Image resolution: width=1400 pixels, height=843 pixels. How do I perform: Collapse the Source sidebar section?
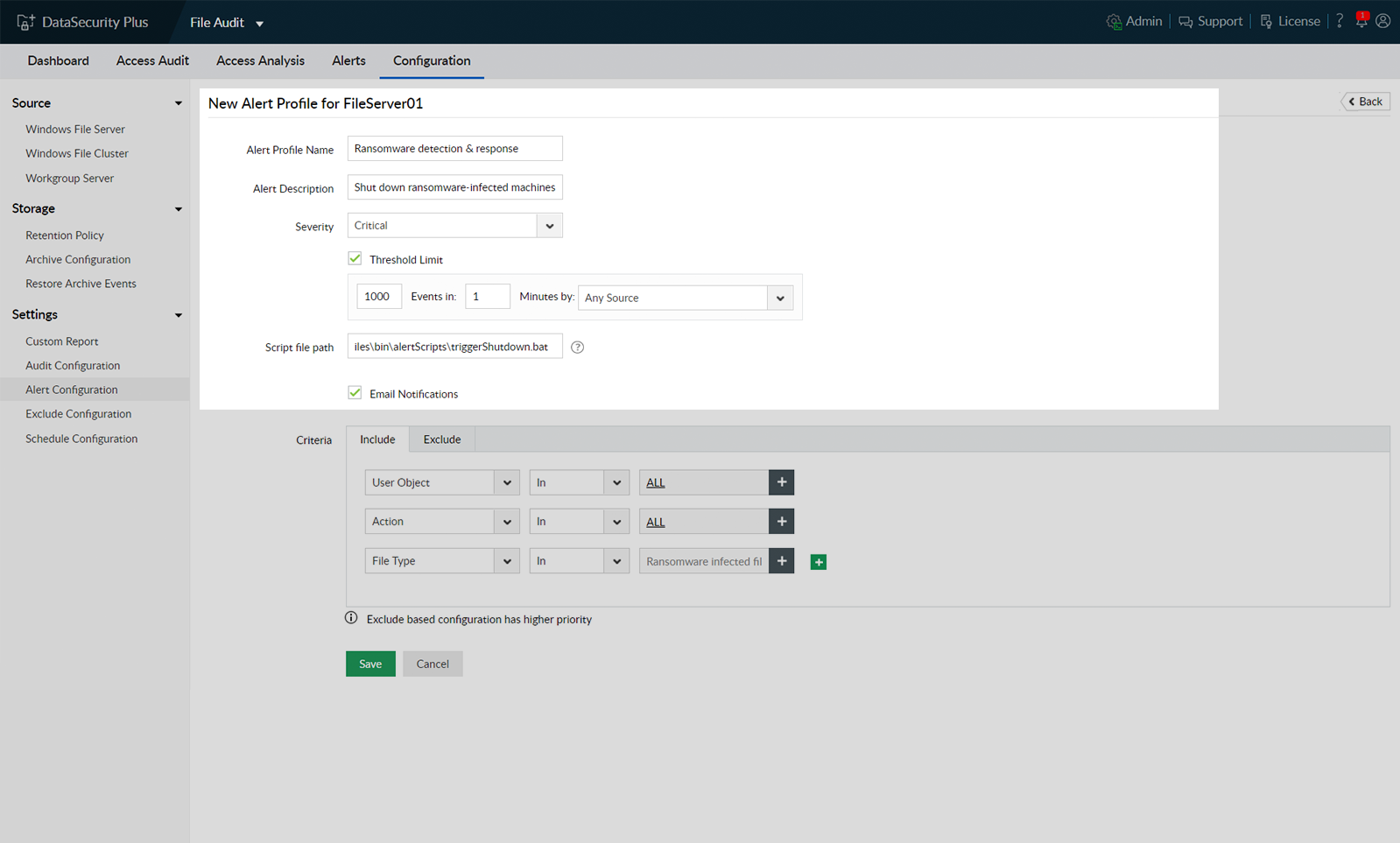(x=179, y=103)
